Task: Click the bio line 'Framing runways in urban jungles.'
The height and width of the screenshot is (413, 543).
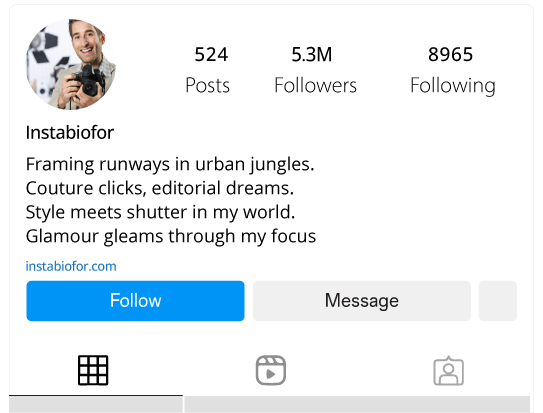Action: point(170,164)
